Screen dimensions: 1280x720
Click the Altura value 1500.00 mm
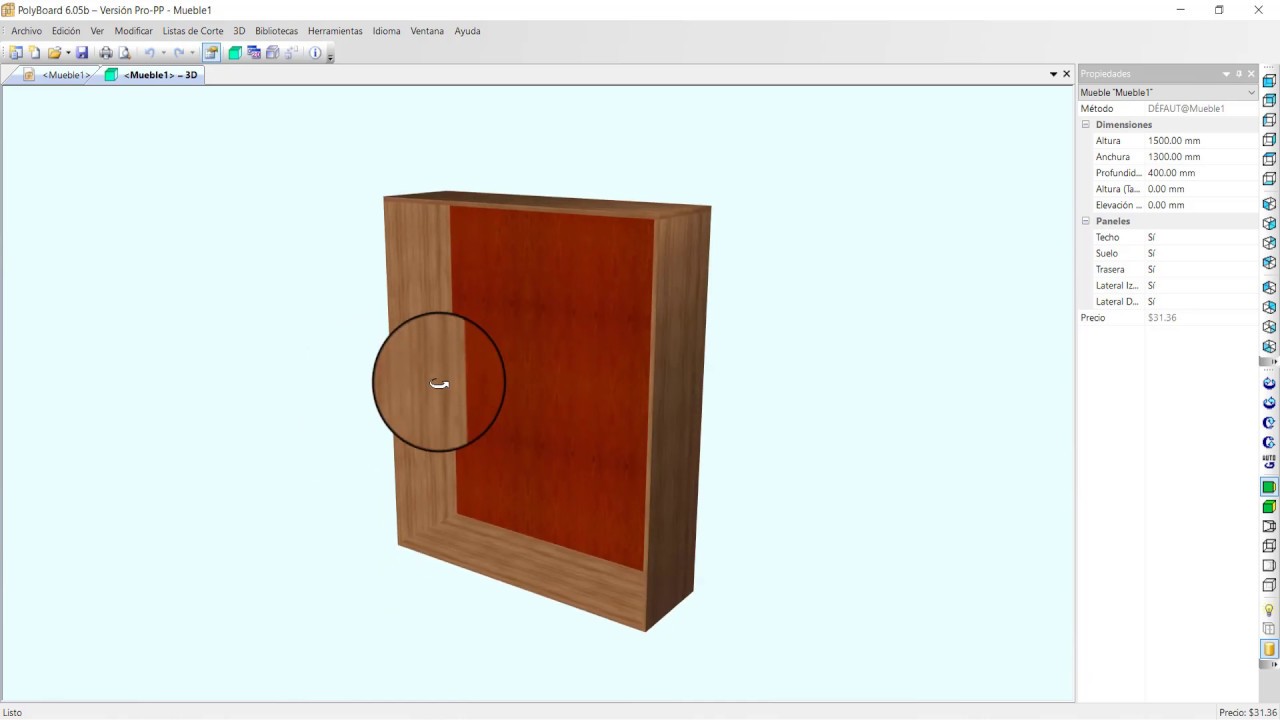coord(1174,141)
